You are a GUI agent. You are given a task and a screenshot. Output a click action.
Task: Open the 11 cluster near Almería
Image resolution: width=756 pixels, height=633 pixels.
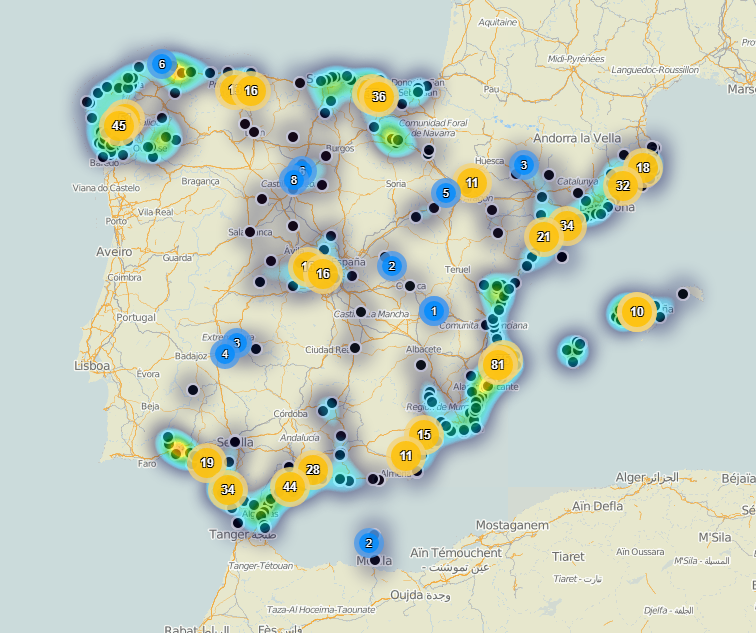pyautogui.click(x=406, y=456)
